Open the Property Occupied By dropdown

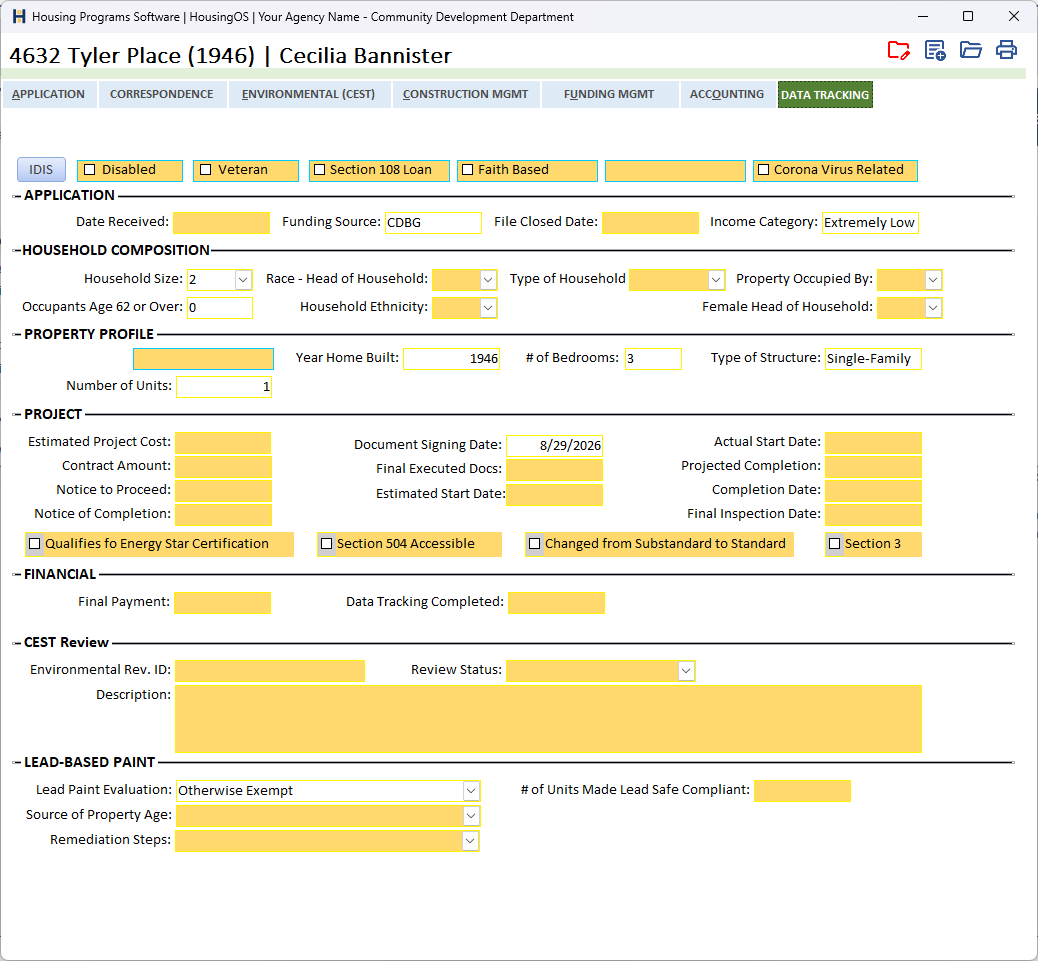933,280
